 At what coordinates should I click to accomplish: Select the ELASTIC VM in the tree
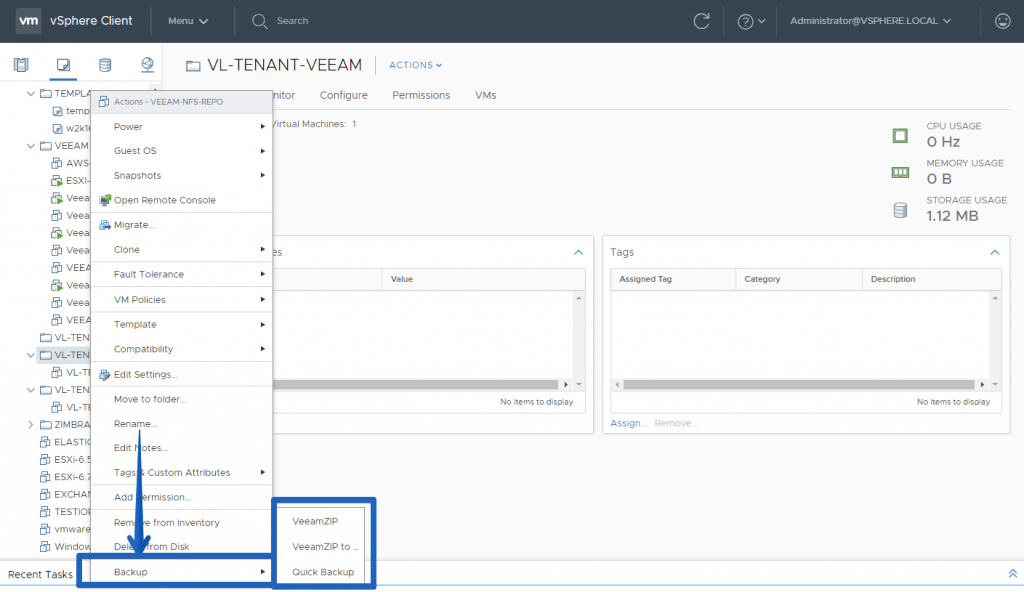coord(65,442)
